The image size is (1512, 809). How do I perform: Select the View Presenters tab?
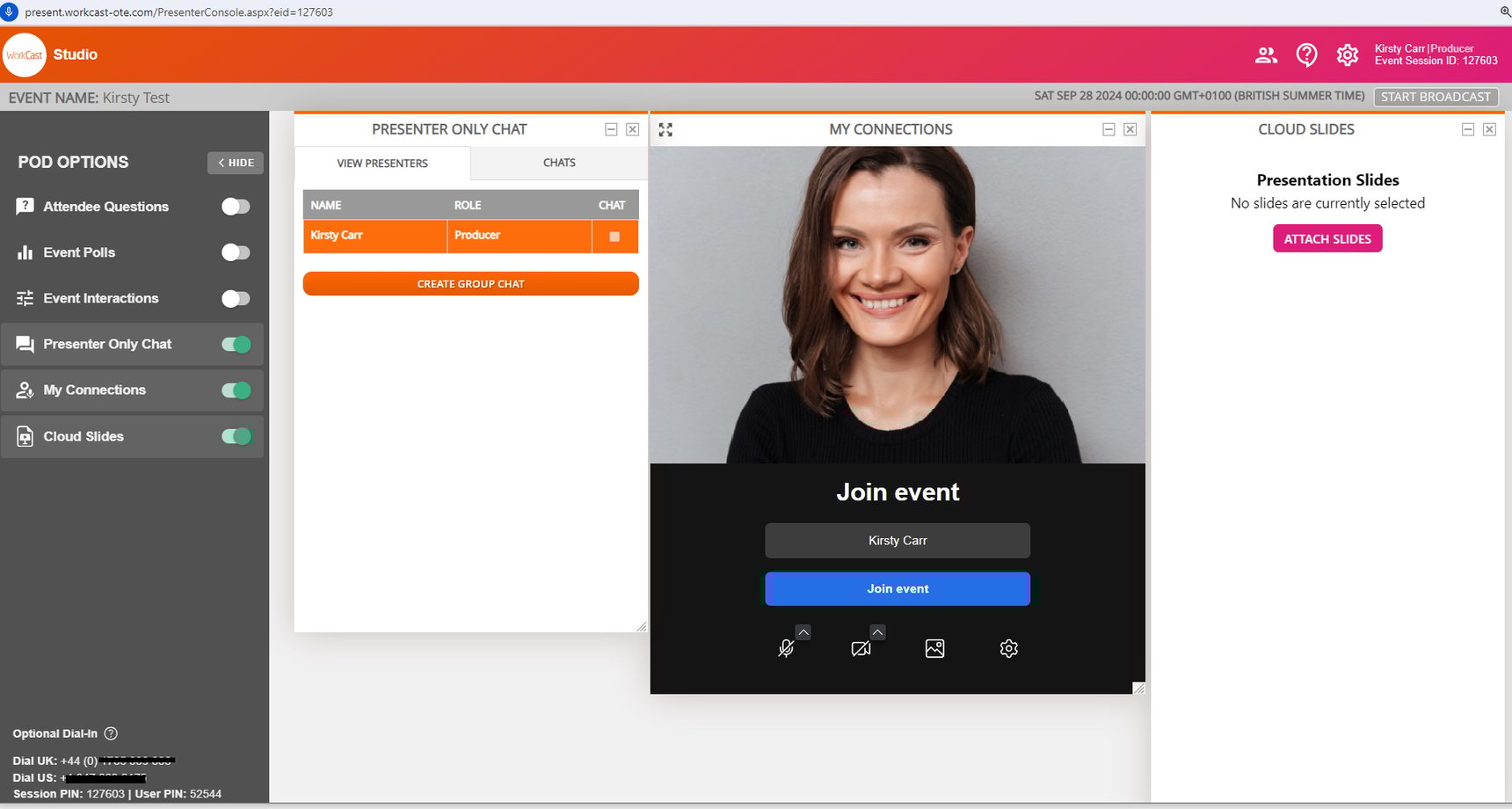(x=382, y=164)
